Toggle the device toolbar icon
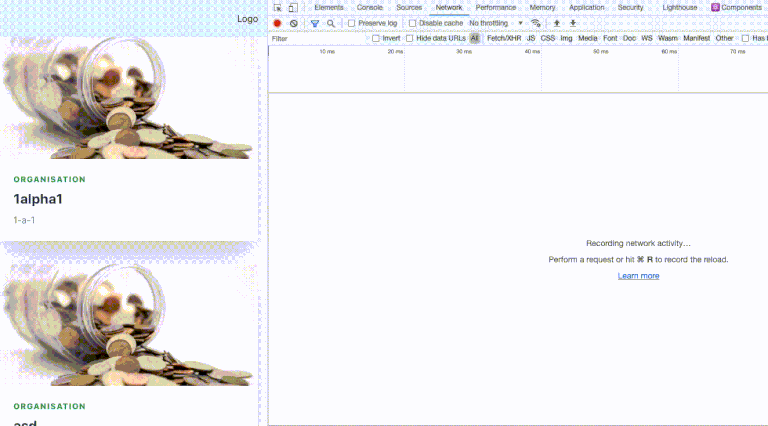This screenshot has width=768, height=426. (x=293, y=8)
